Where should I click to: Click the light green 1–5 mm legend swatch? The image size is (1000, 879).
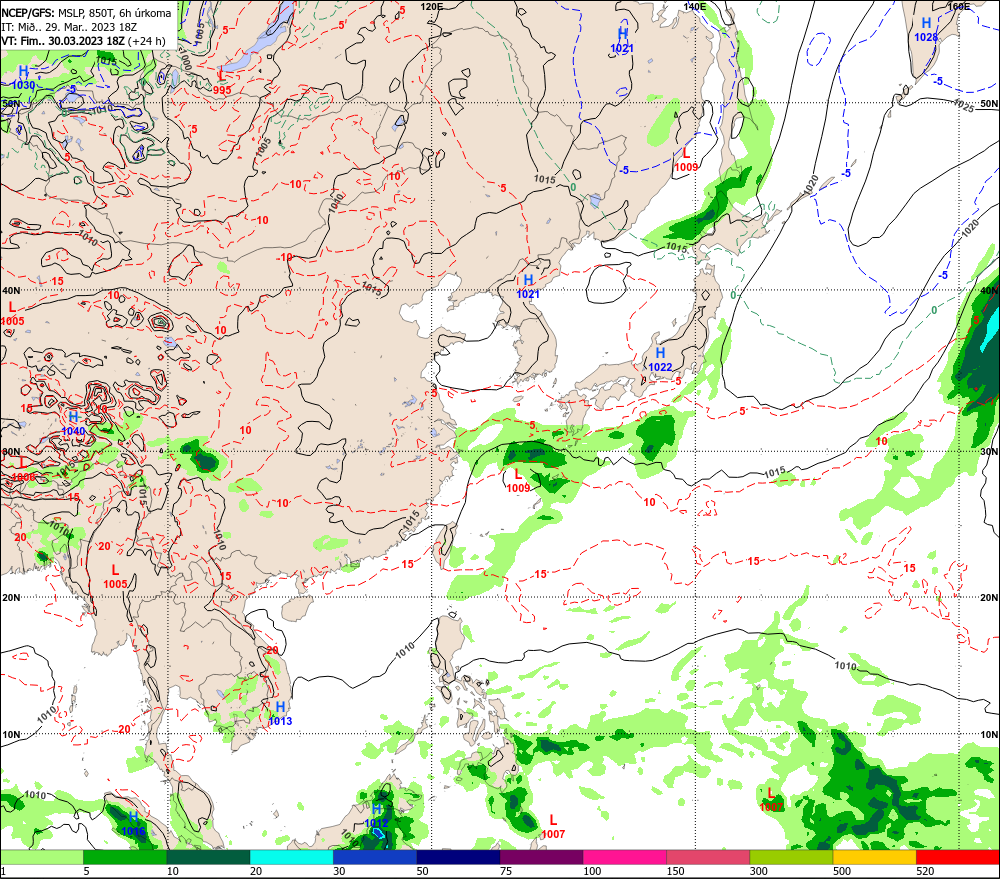coord(41,857)
